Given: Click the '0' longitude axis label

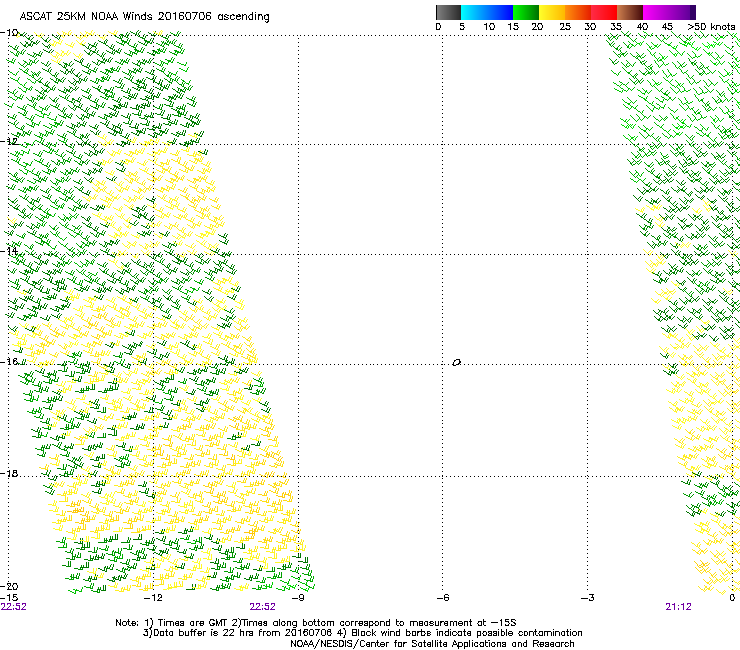Looking at the screenshot, I should 732,598.
